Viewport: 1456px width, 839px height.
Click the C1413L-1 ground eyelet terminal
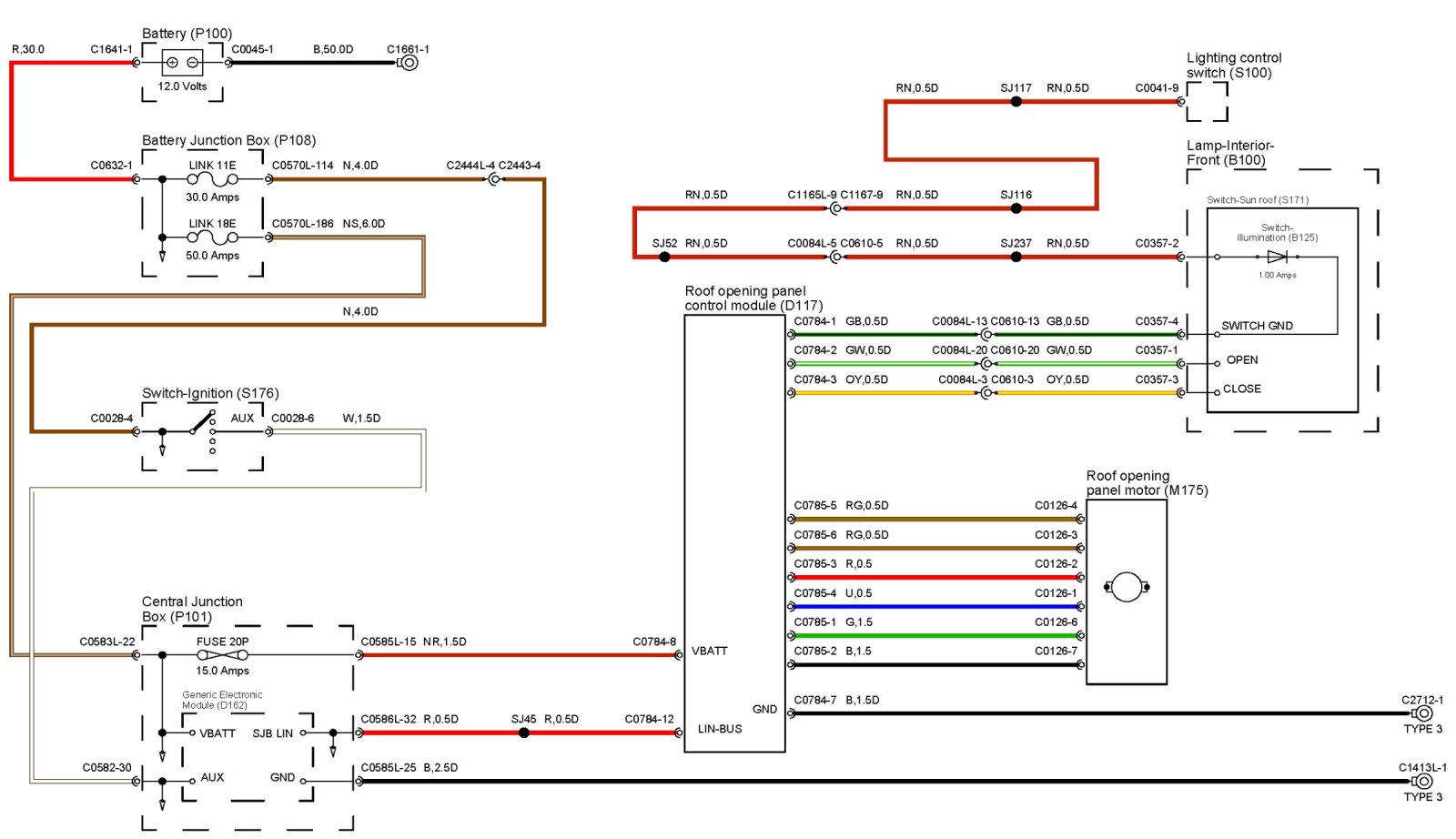tap(1422, 782)
